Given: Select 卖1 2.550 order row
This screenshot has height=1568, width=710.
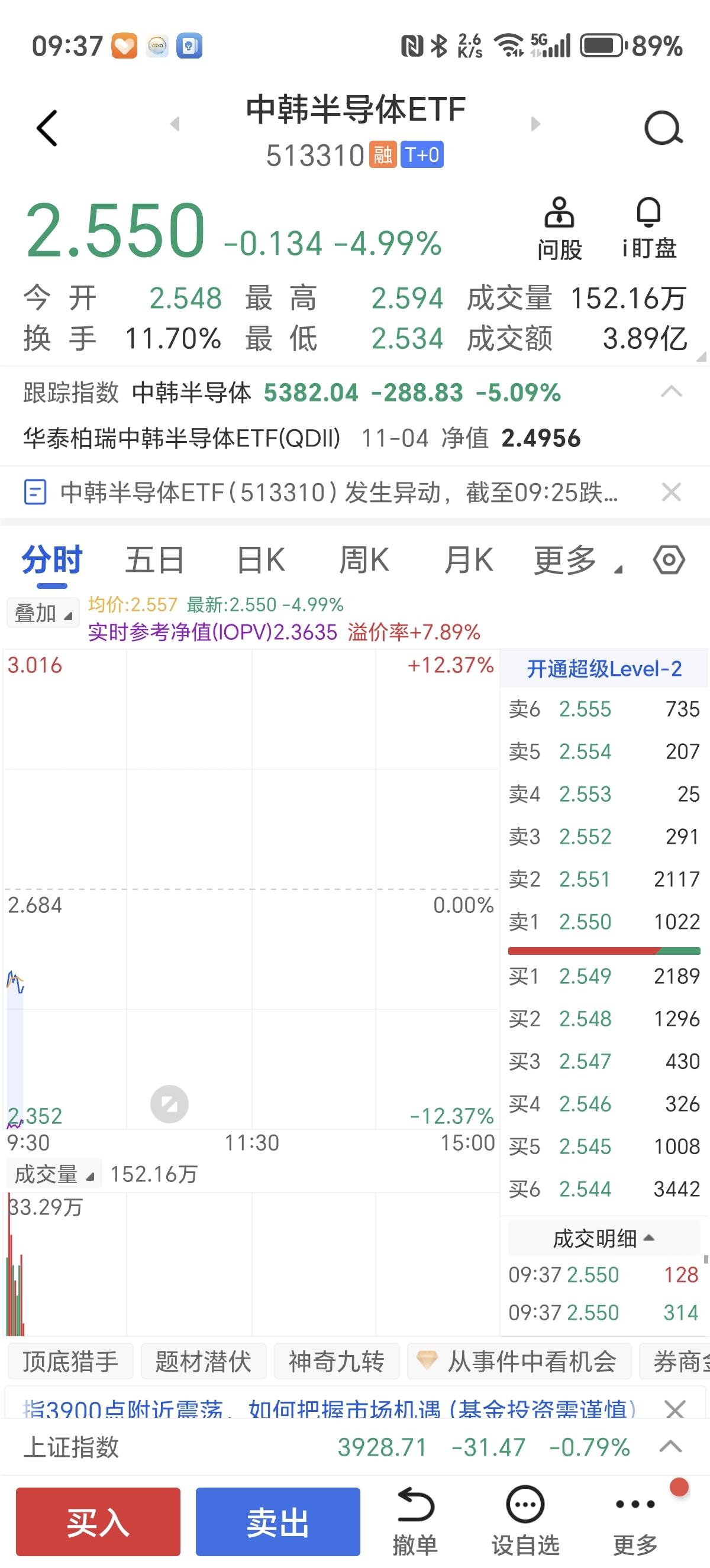Looking at the screenshot, I should [x=604, y=922].
